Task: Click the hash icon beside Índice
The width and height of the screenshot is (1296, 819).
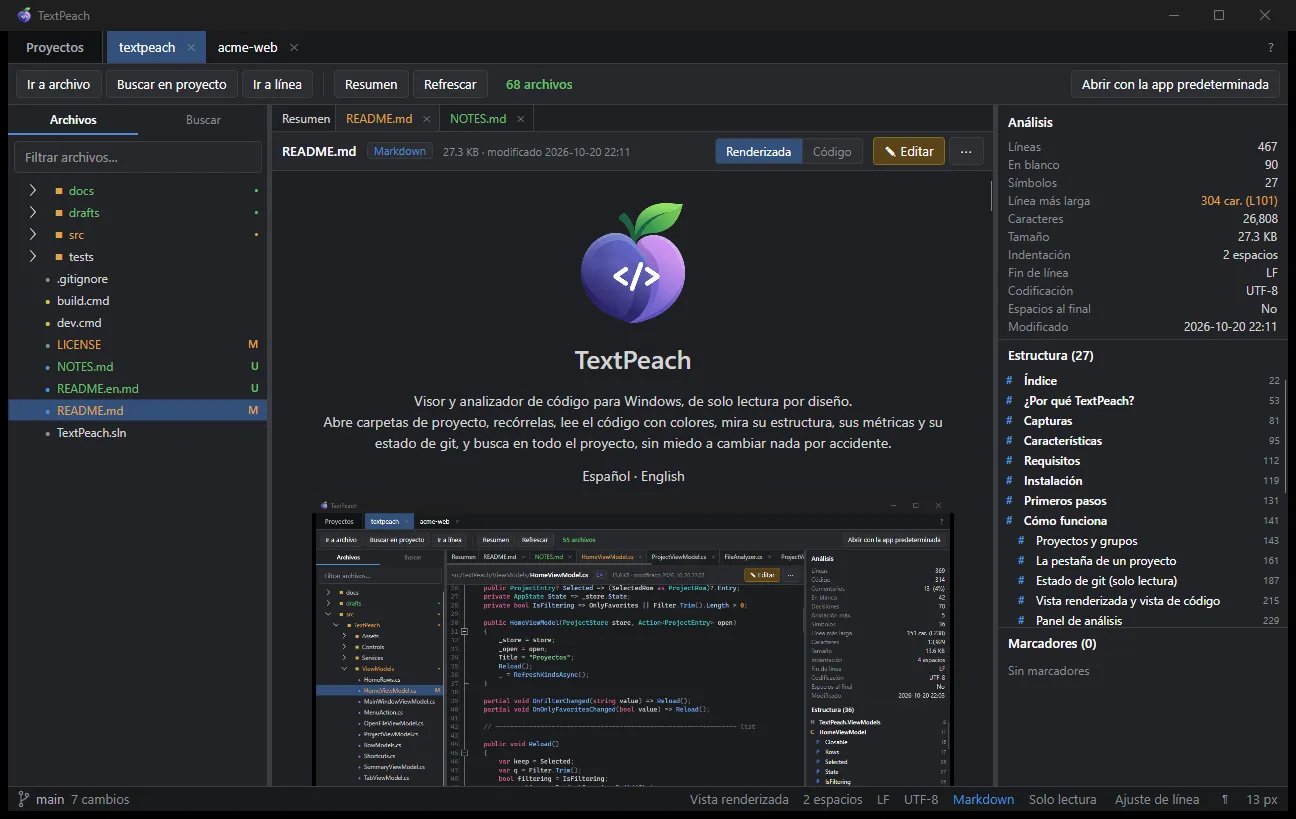Action: 1011,381
